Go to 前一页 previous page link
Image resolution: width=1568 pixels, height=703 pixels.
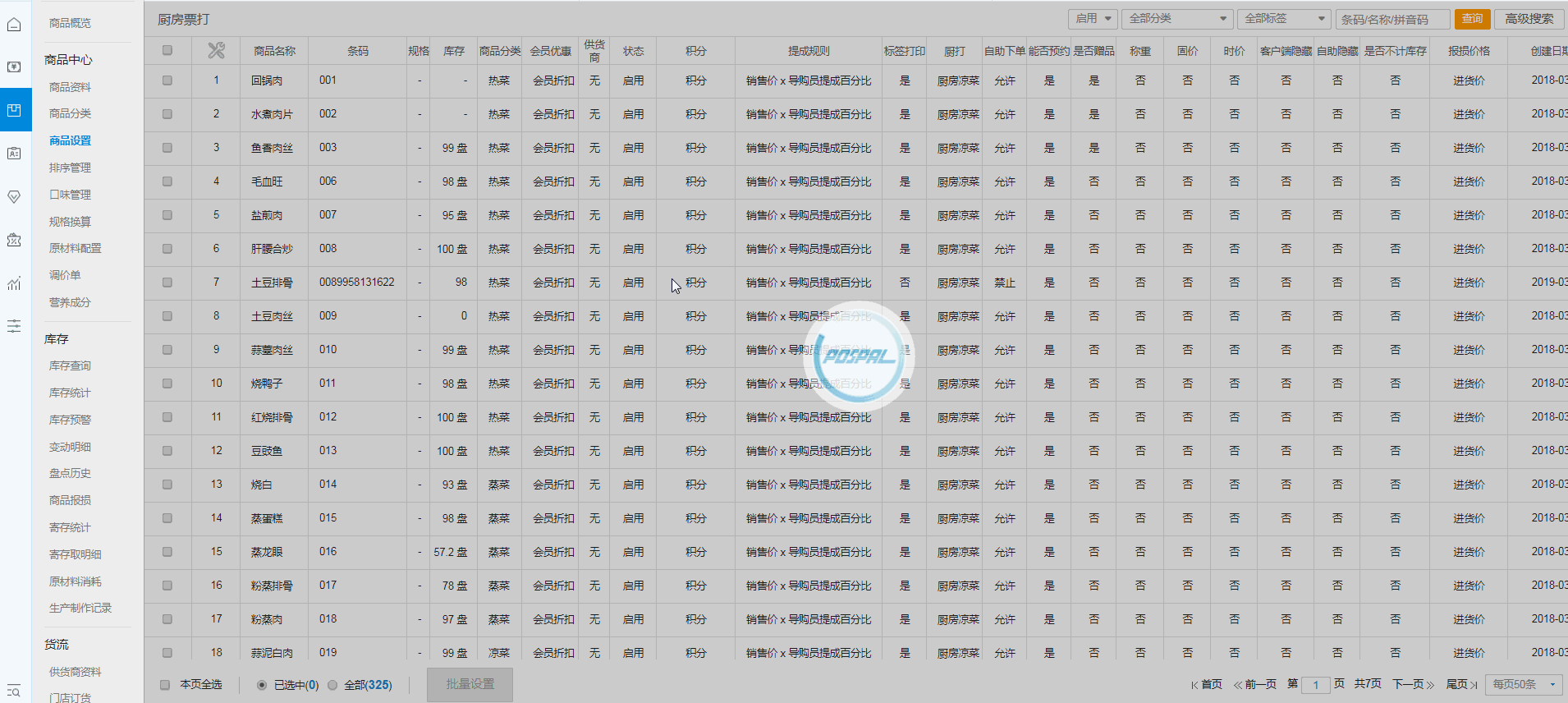pos(1254,684)
